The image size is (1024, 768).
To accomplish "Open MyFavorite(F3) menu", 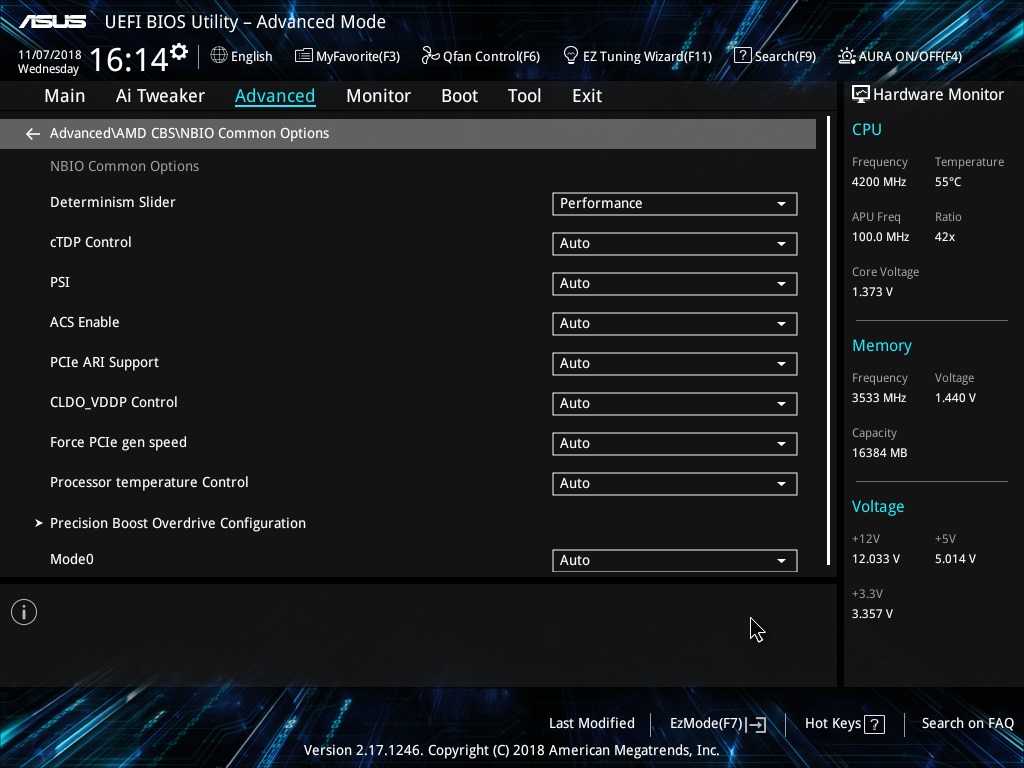I will (x=347, y=56).
